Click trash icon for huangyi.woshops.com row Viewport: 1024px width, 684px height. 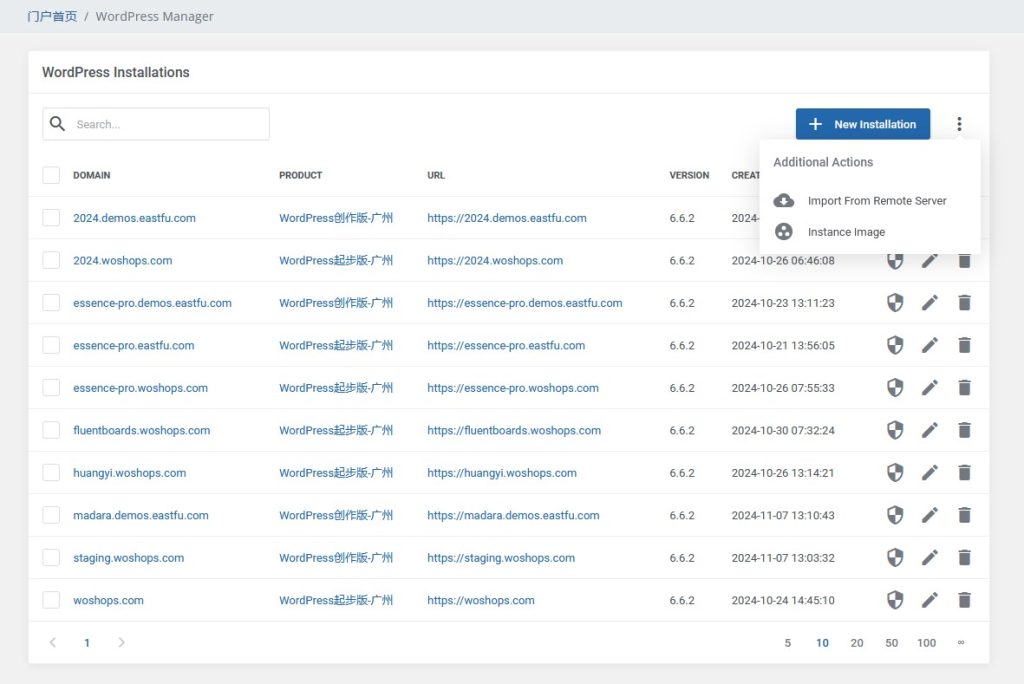click(x=964, y=473)
